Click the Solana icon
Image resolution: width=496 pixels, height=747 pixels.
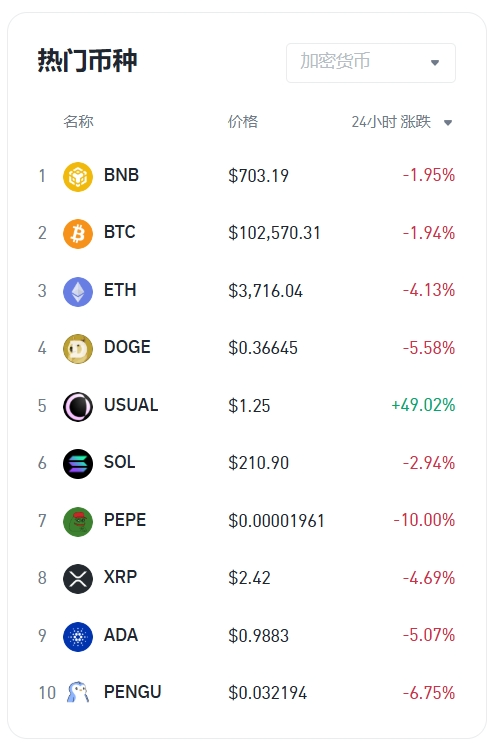click(x=78, y=464)
